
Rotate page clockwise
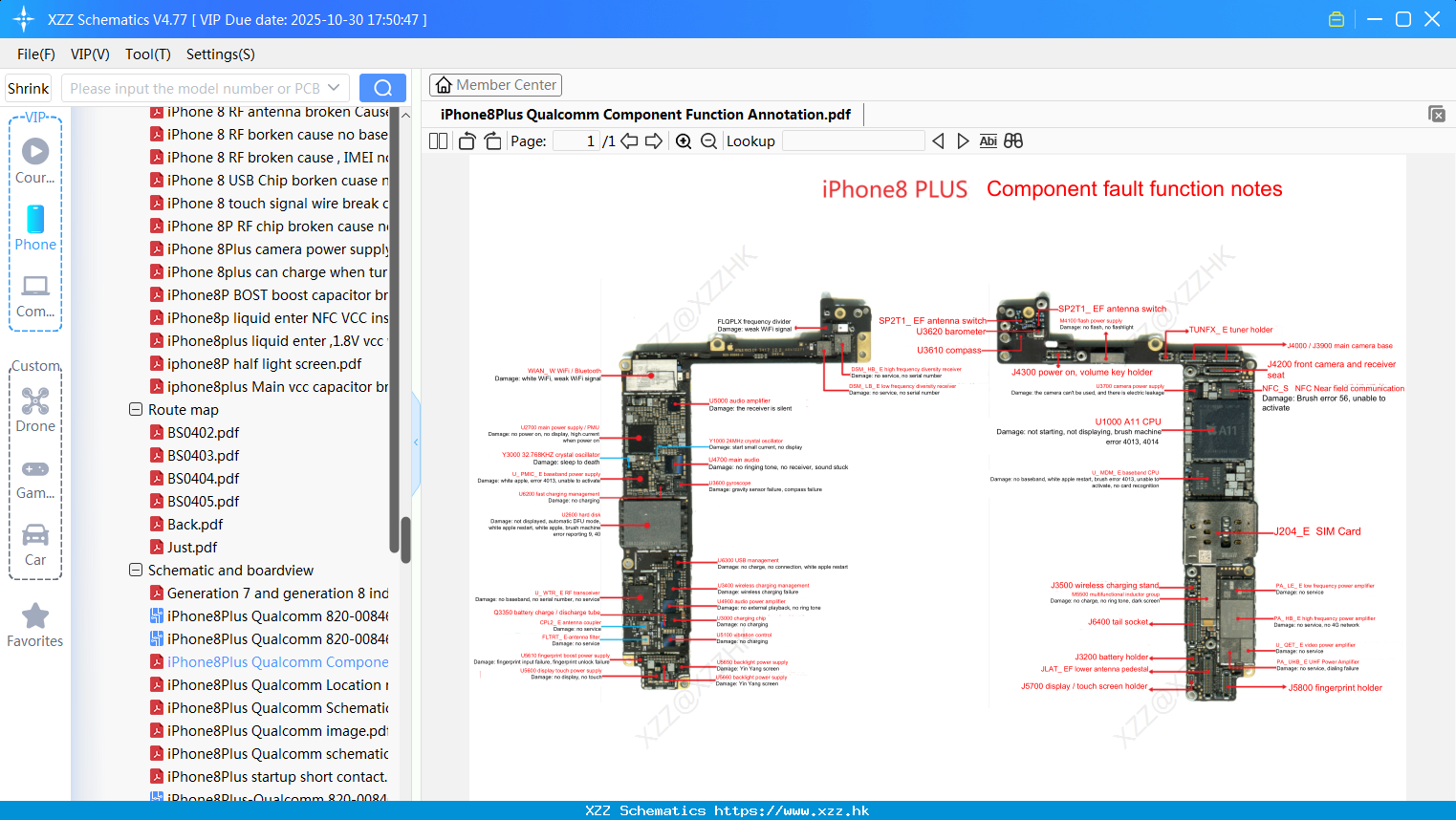pyautogui.click(x=492, y=141)
